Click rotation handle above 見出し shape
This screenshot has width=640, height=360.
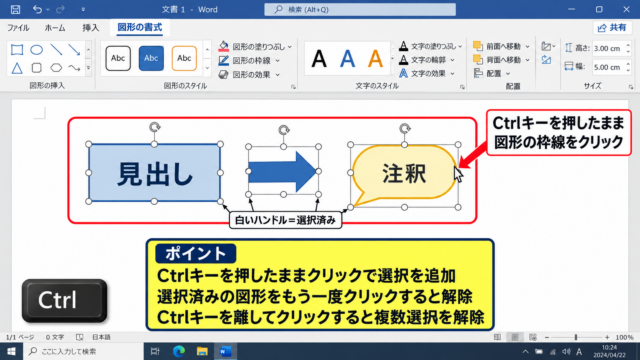[154, 127]
